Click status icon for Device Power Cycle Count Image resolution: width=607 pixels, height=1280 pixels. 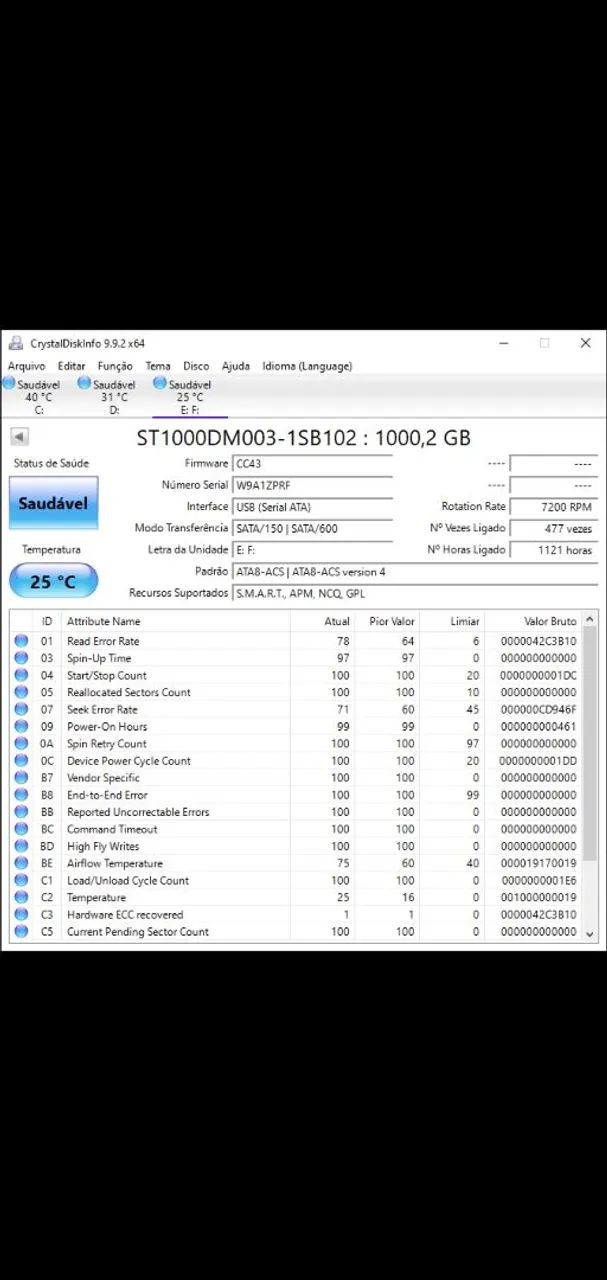21,760
